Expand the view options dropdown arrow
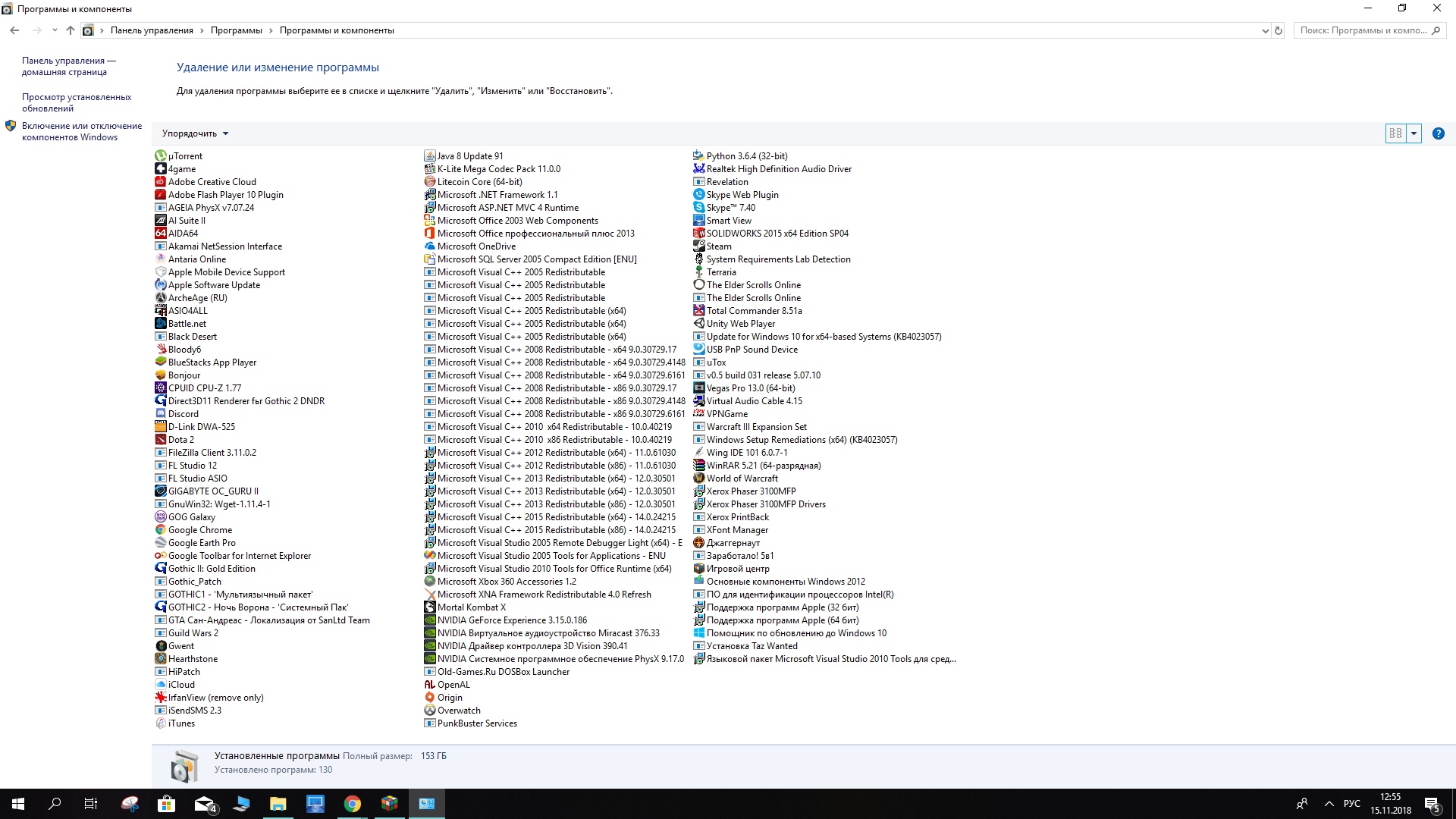This screenshot has height=819, width=1456. (x=1414, y=133)
